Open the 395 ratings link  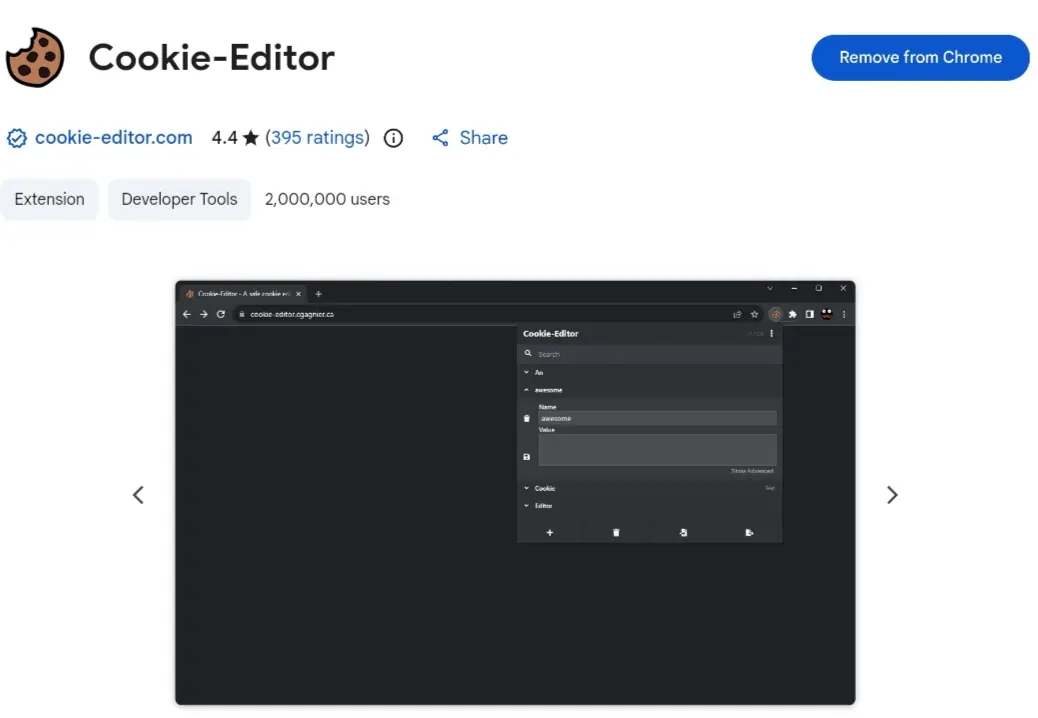(317, 138)
